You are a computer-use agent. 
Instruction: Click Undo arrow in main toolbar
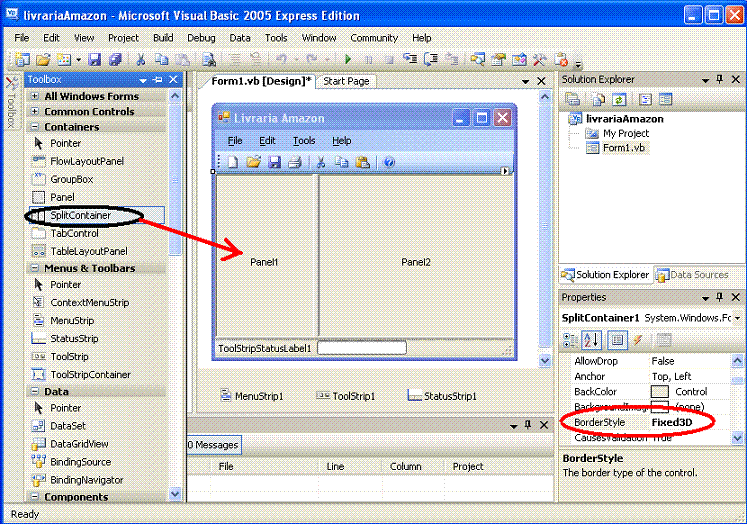tap(282, 60)
